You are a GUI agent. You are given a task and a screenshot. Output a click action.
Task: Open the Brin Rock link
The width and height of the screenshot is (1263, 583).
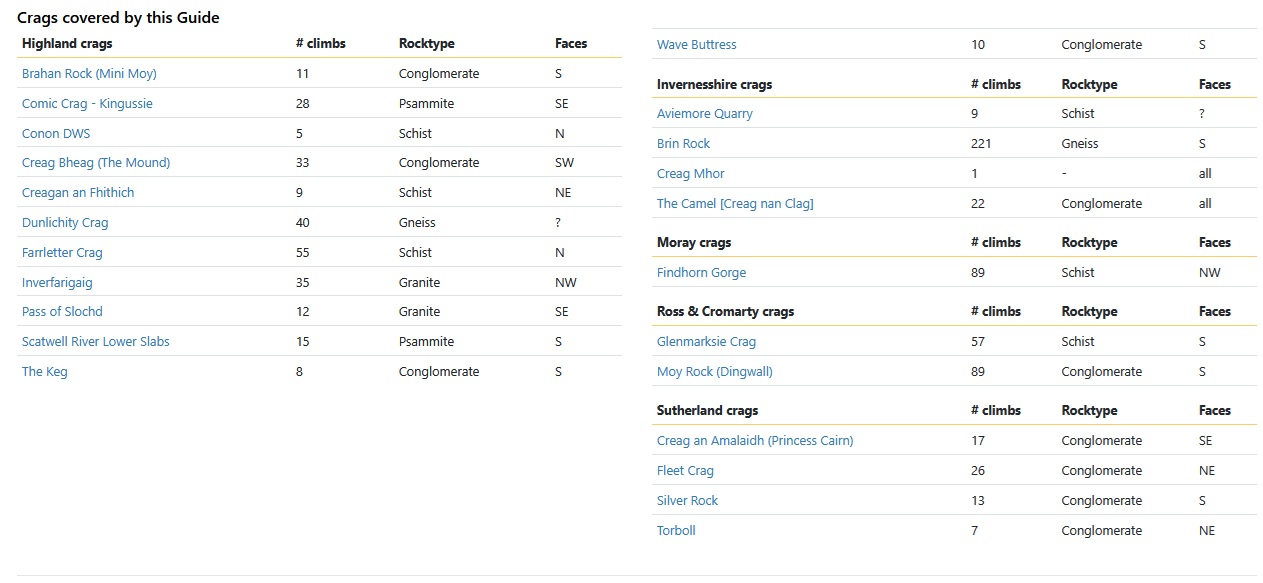coord(684,144)
